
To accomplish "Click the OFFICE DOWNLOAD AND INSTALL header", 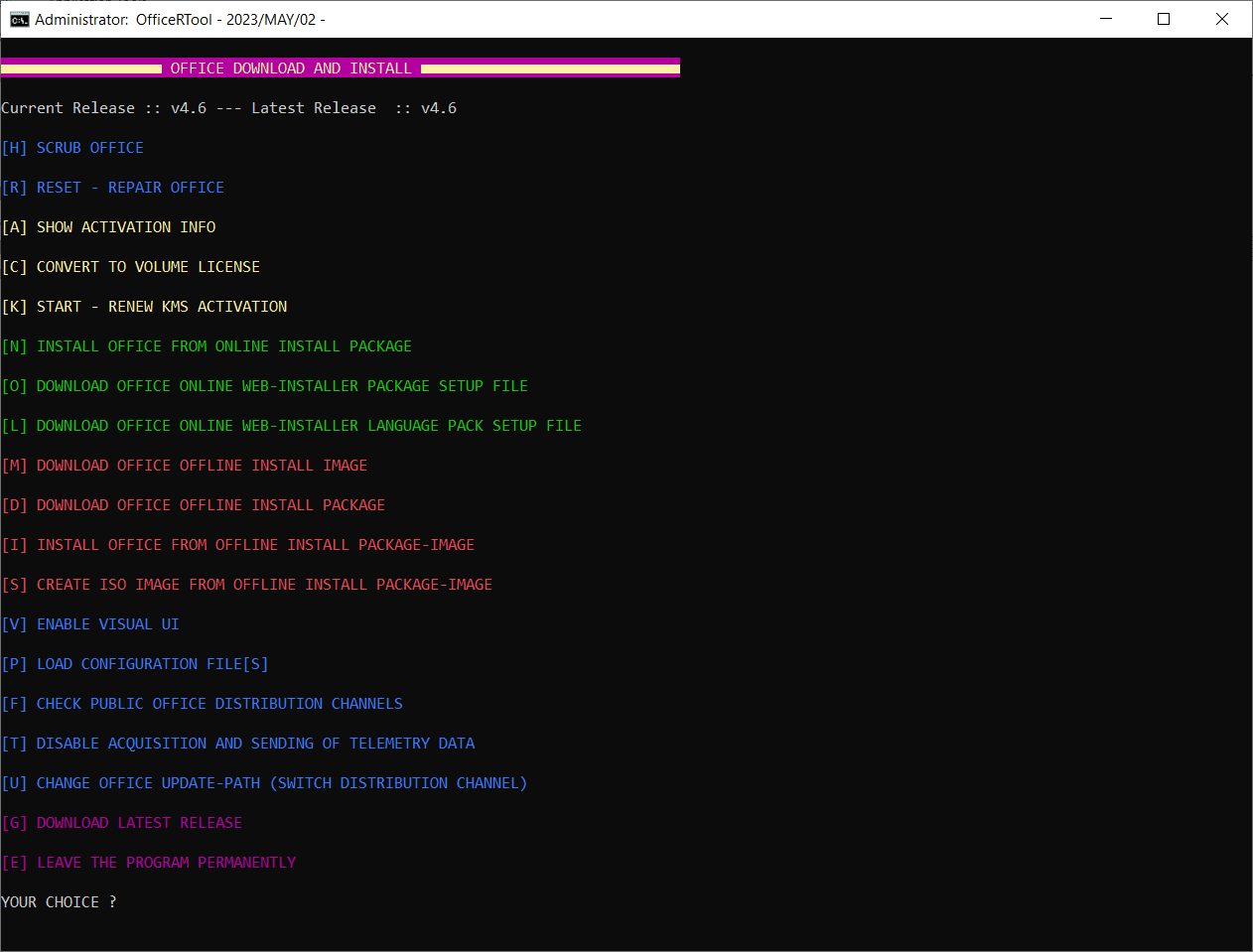I will point(291,68).
